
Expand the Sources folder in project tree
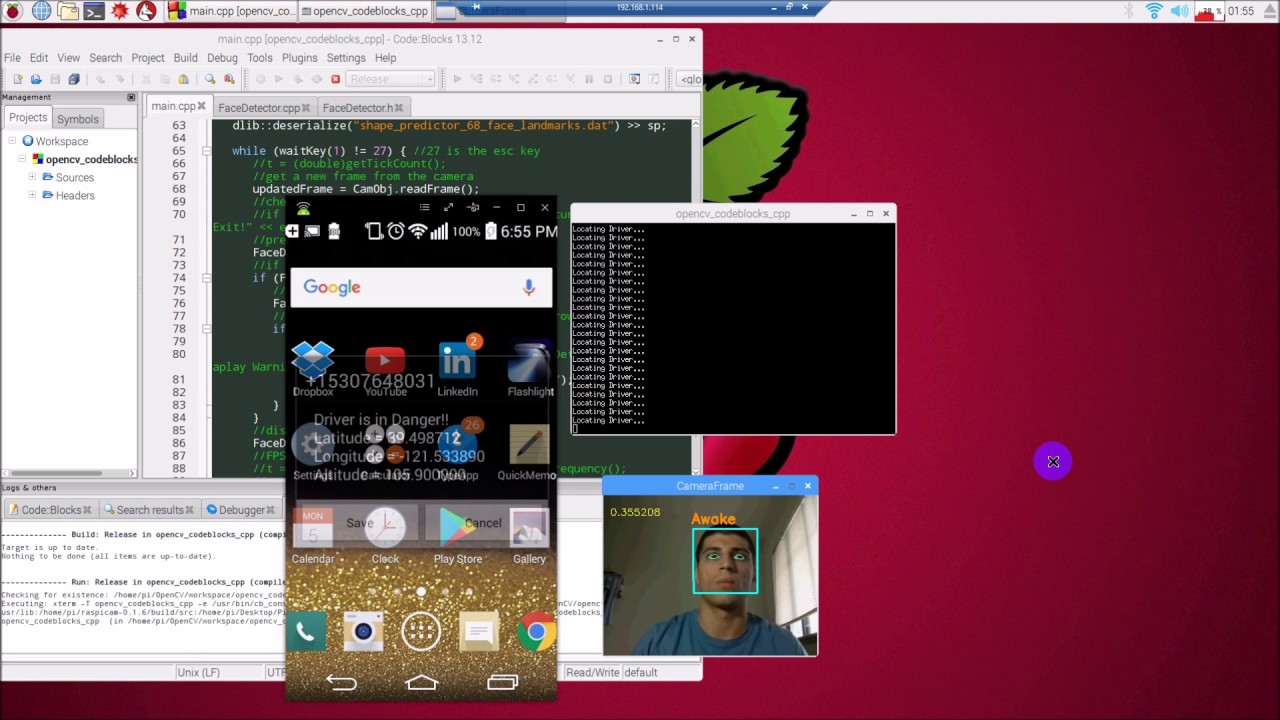[32, 177]
